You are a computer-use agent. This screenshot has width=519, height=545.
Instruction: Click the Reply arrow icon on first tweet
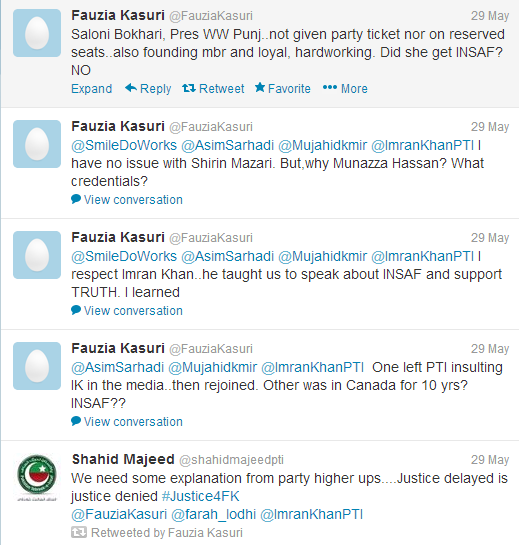[x=131, y=88]
